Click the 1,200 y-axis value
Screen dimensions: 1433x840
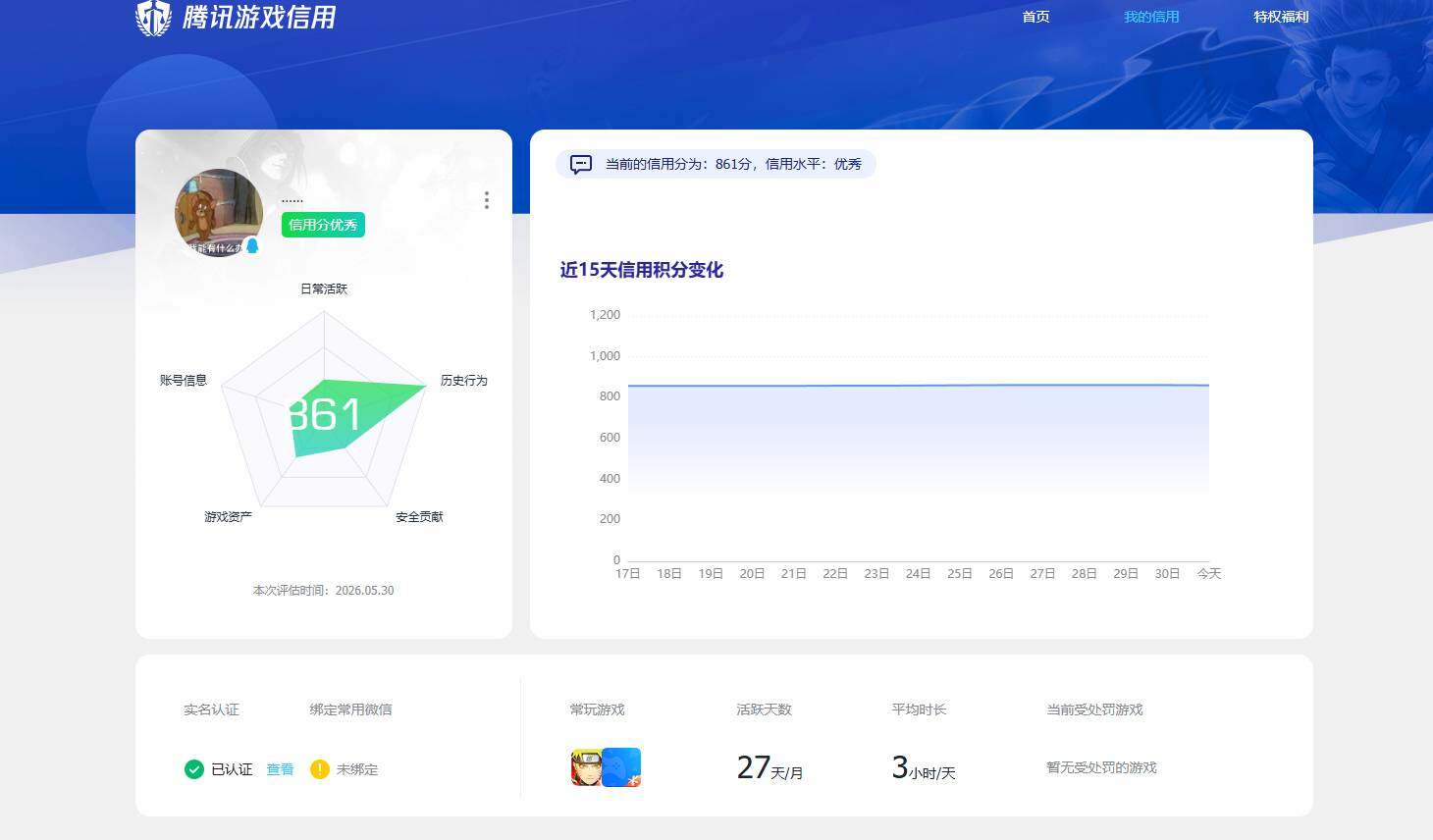pyautogui.click(x=605, y=315)
